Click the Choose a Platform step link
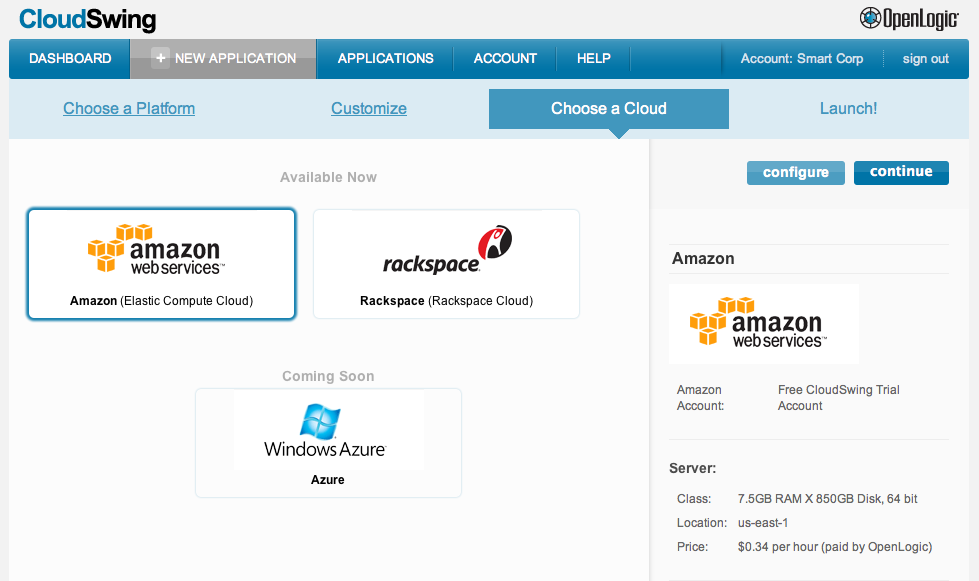 [129, 109]
